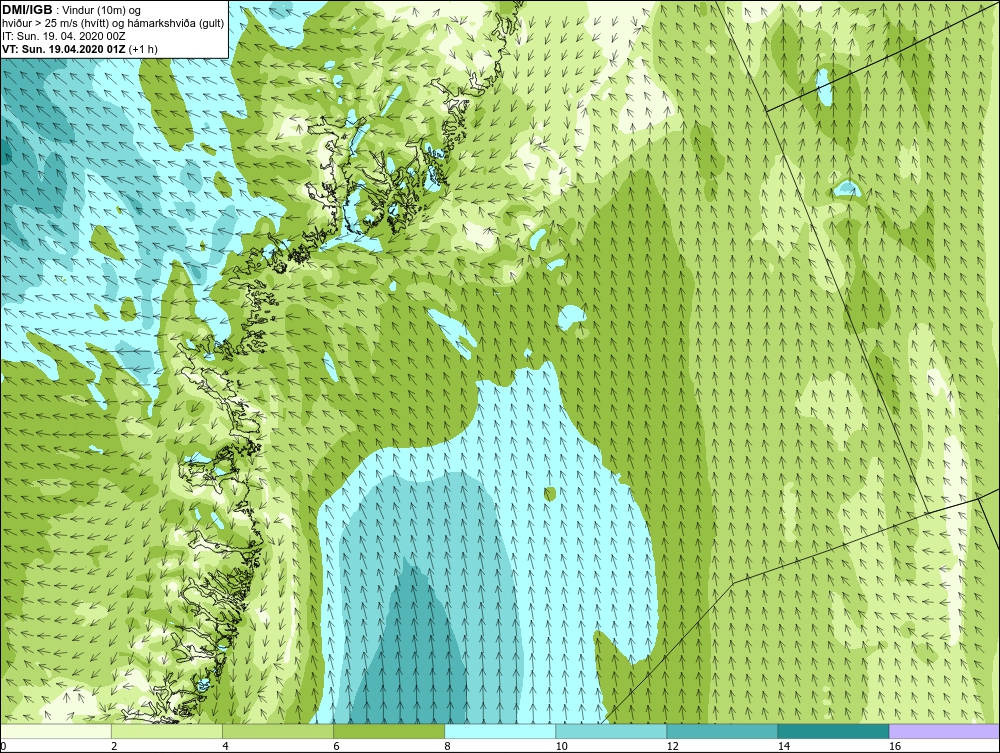Click the purple above-16 m/s swatch
The height and width of the screenshot is (753, 1000).
coord(944,731)
